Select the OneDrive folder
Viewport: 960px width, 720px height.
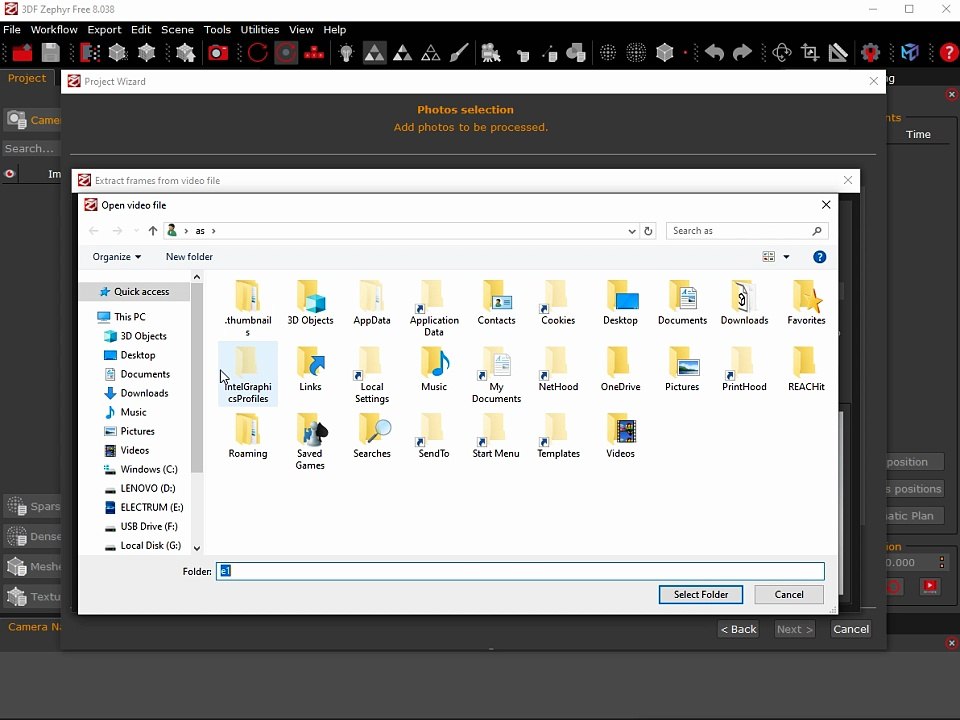click(x=620, y=370)
